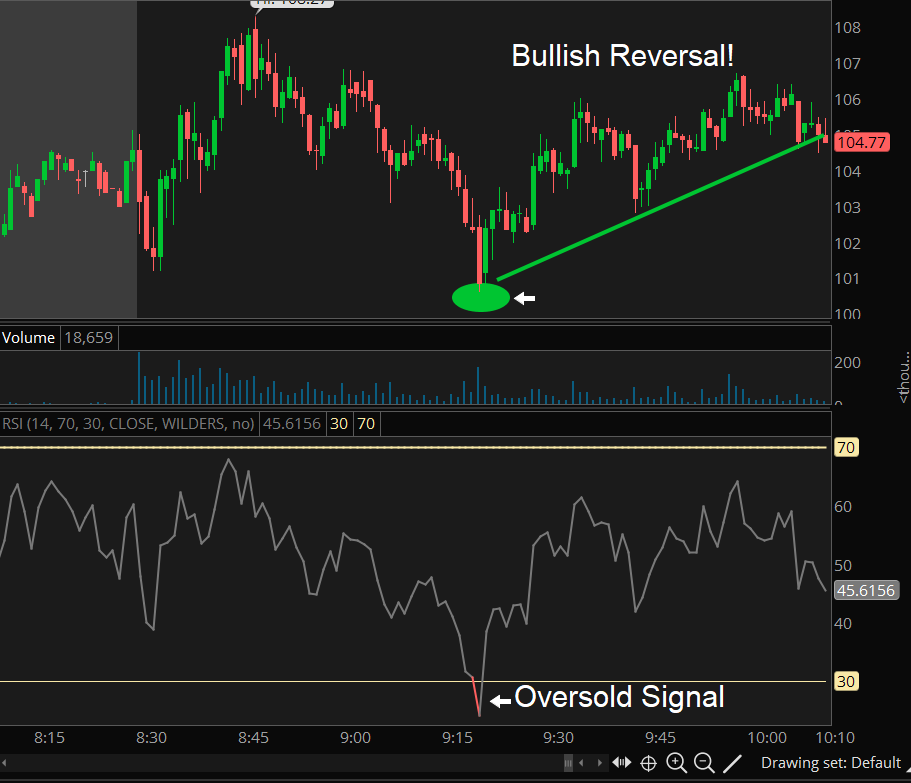Select the trendline drawing tool icon
This screenshot has height=783, width=911.
point(733,763)
